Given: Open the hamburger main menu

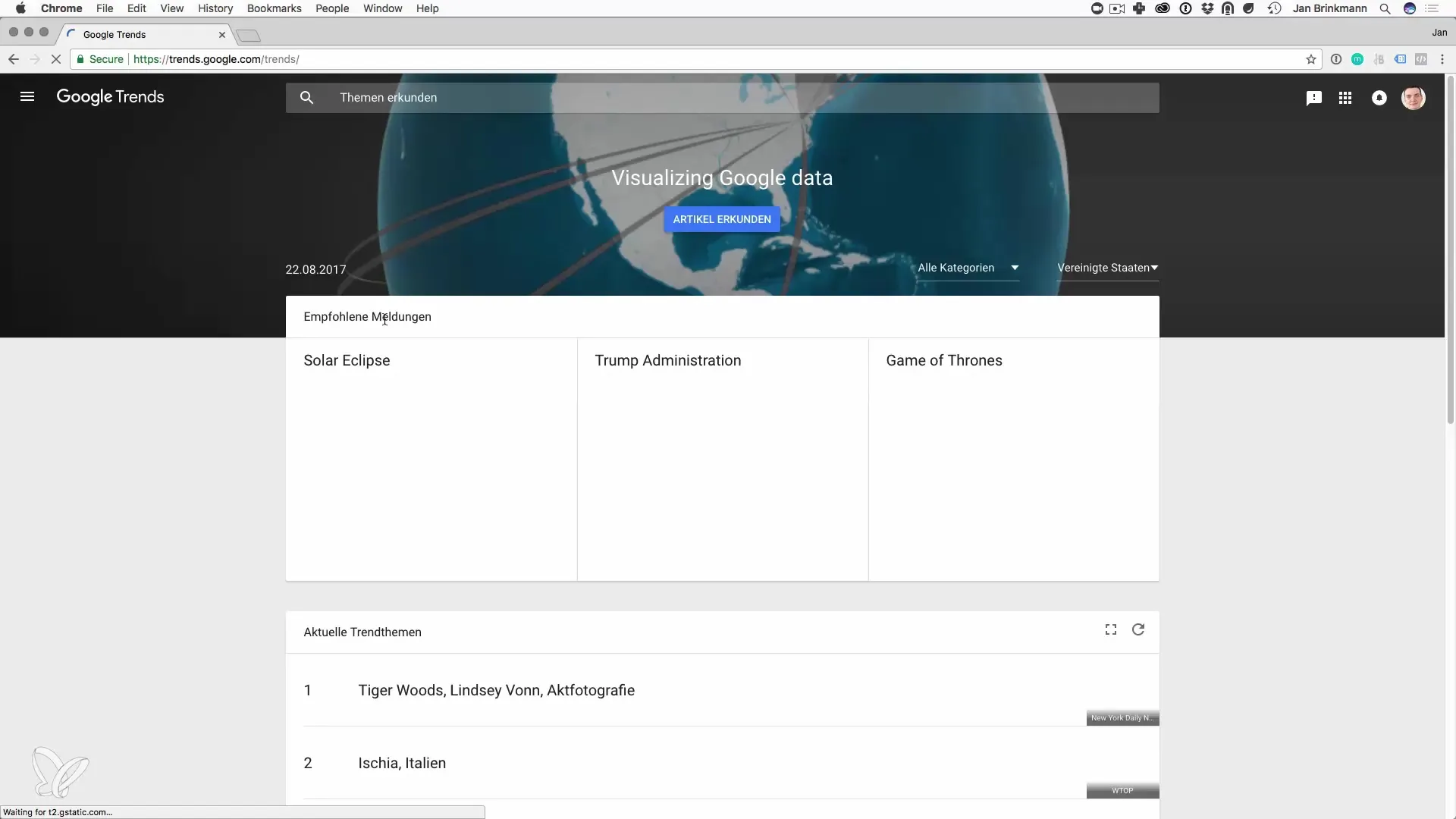Looking at the screenshot, I should pos(27,97).
